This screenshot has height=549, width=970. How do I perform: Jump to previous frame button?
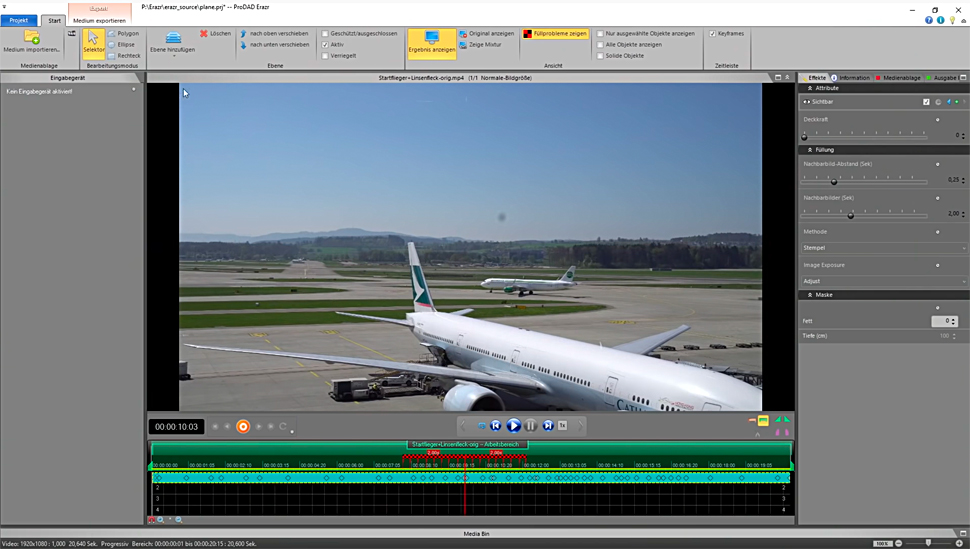point(496,425)
